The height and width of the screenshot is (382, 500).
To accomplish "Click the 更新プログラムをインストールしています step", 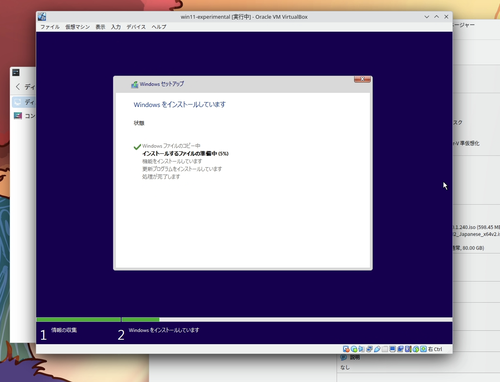I will click(x=182, y=169).
